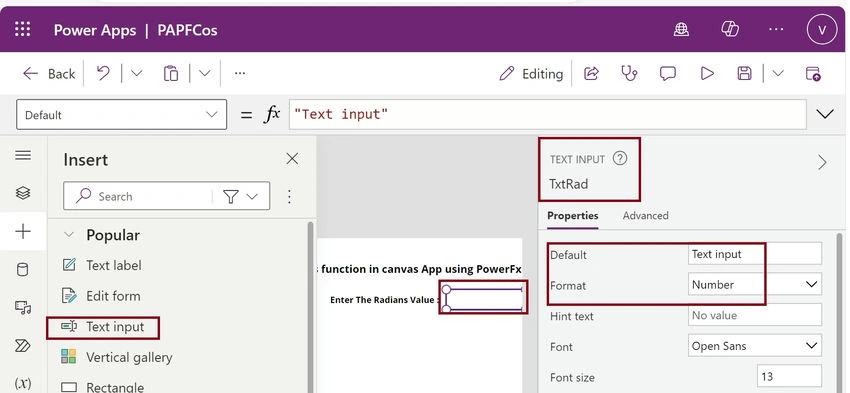Toggle the hamburger navigation menu
The width and height of the screenshot is (850, 393).
(23, 156)
